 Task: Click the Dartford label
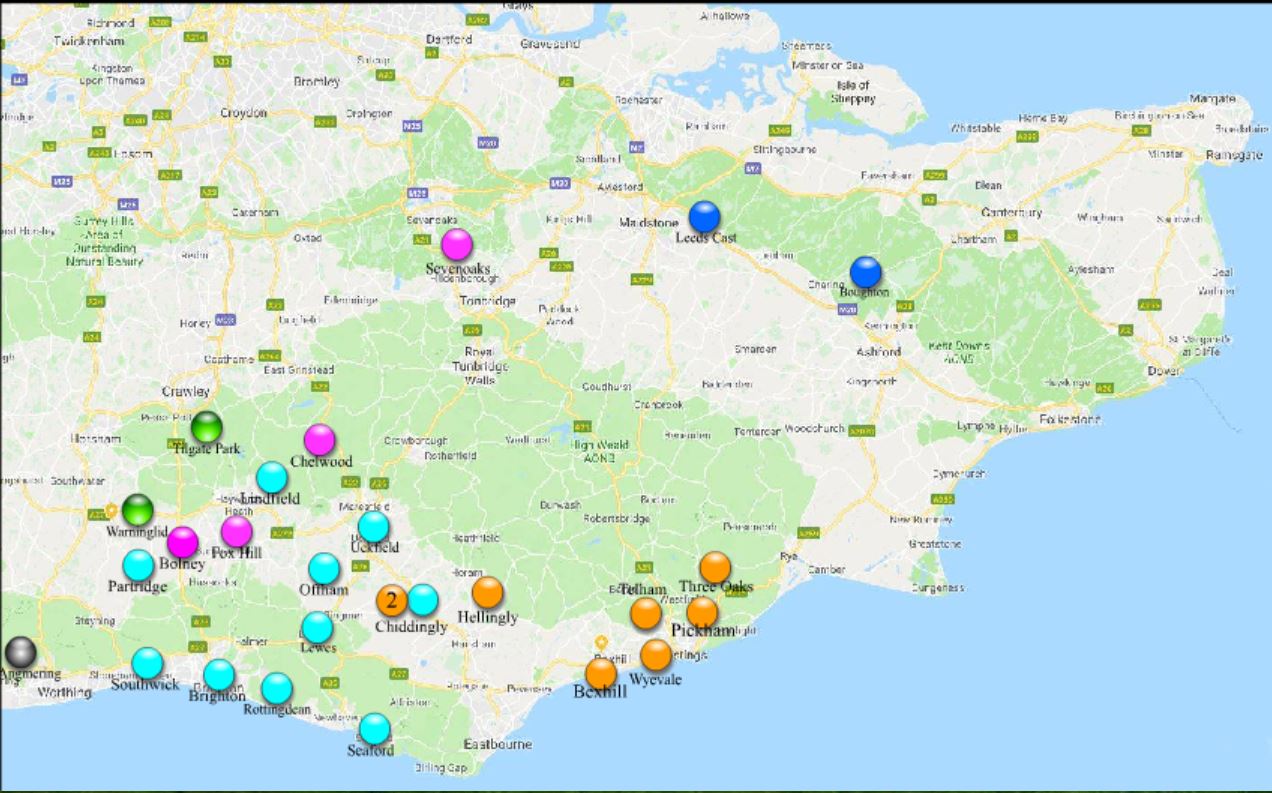[448, 39]
